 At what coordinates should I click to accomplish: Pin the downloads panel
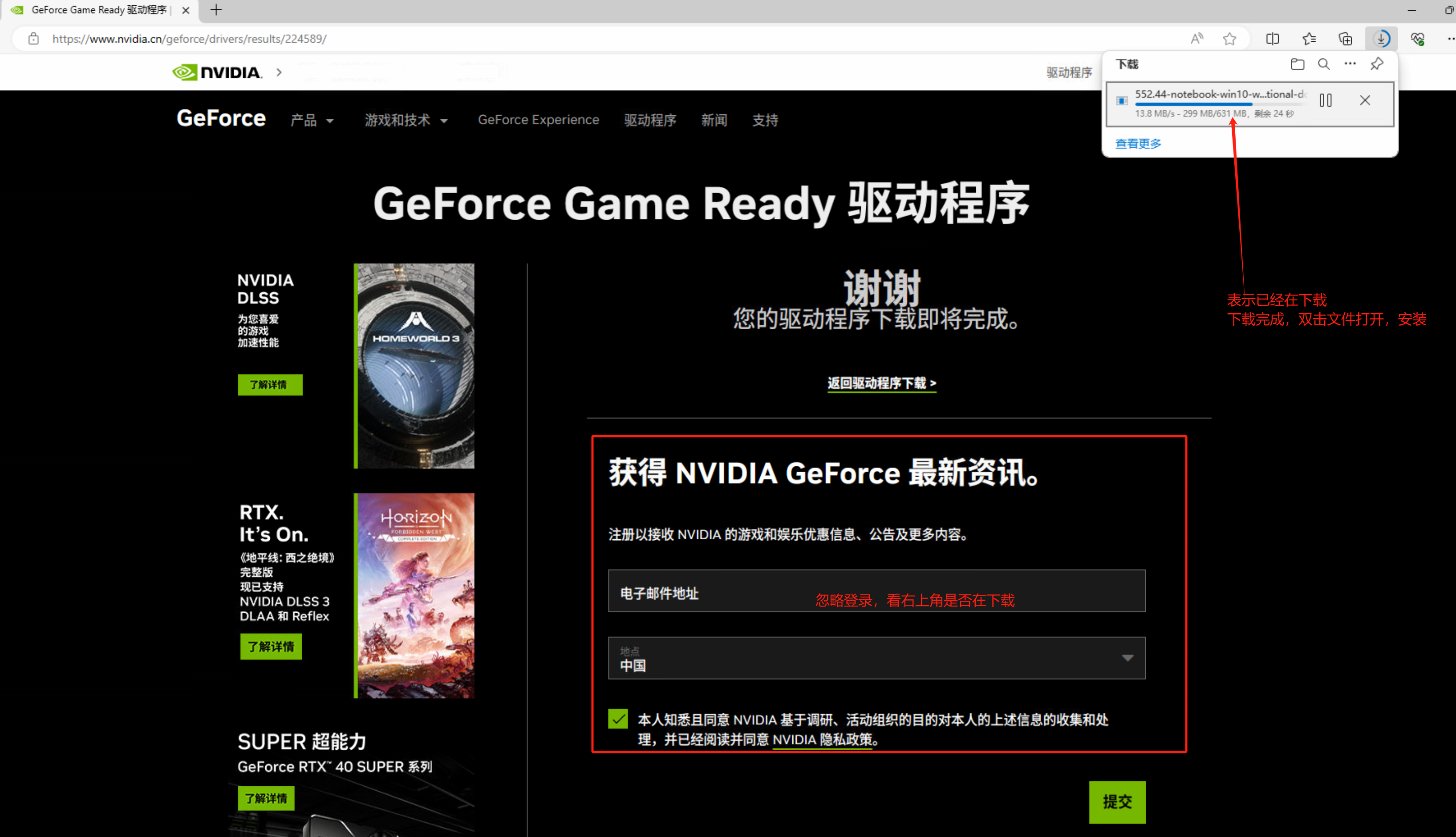tap(1377, 64)
